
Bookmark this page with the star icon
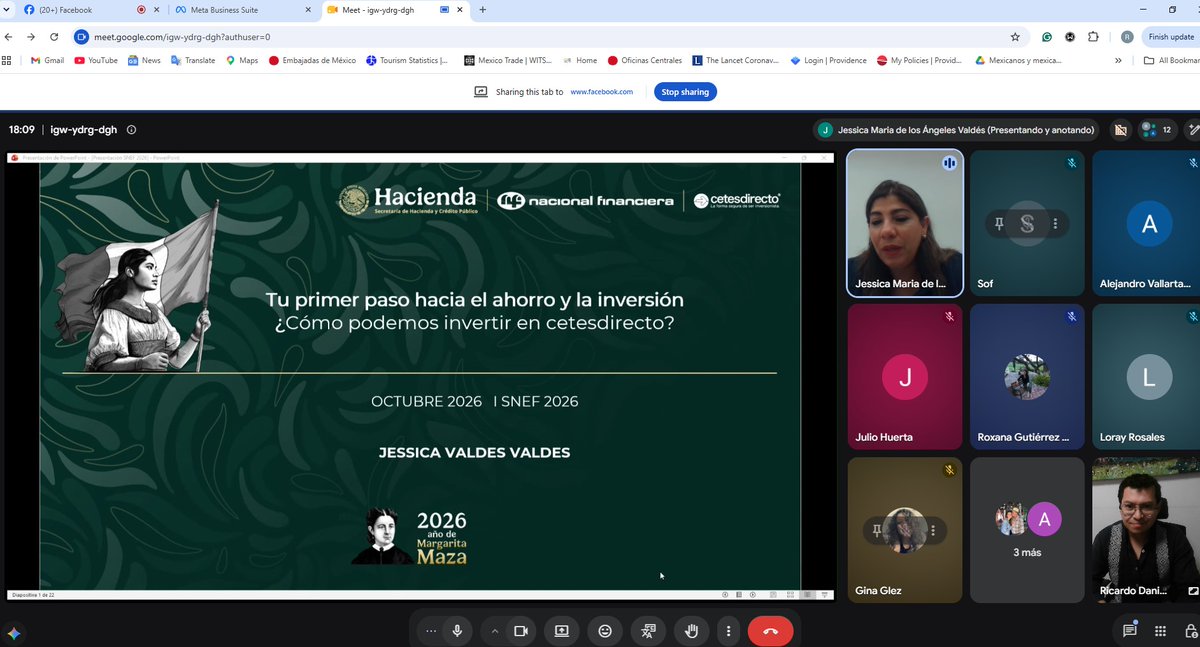(1015, 36)
